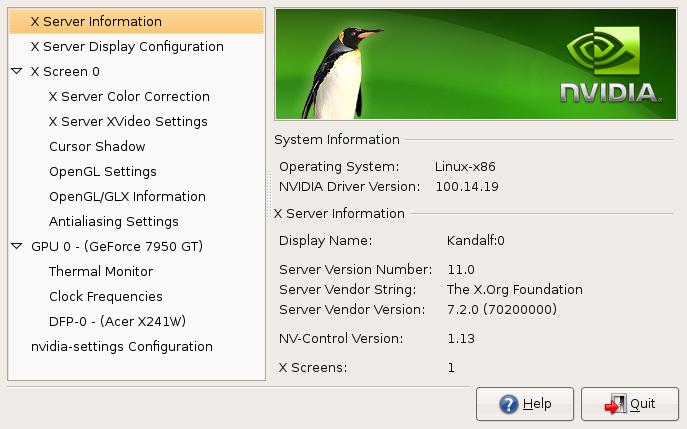Click the System Information section heading
Viewport: 687px width, 429px height.
(337, 139)
